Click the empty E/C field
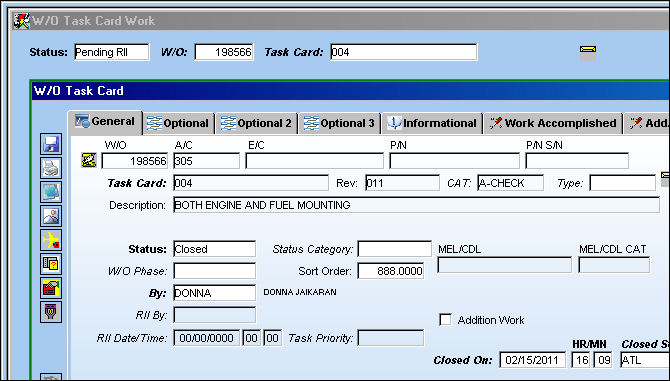 (314, 161)
